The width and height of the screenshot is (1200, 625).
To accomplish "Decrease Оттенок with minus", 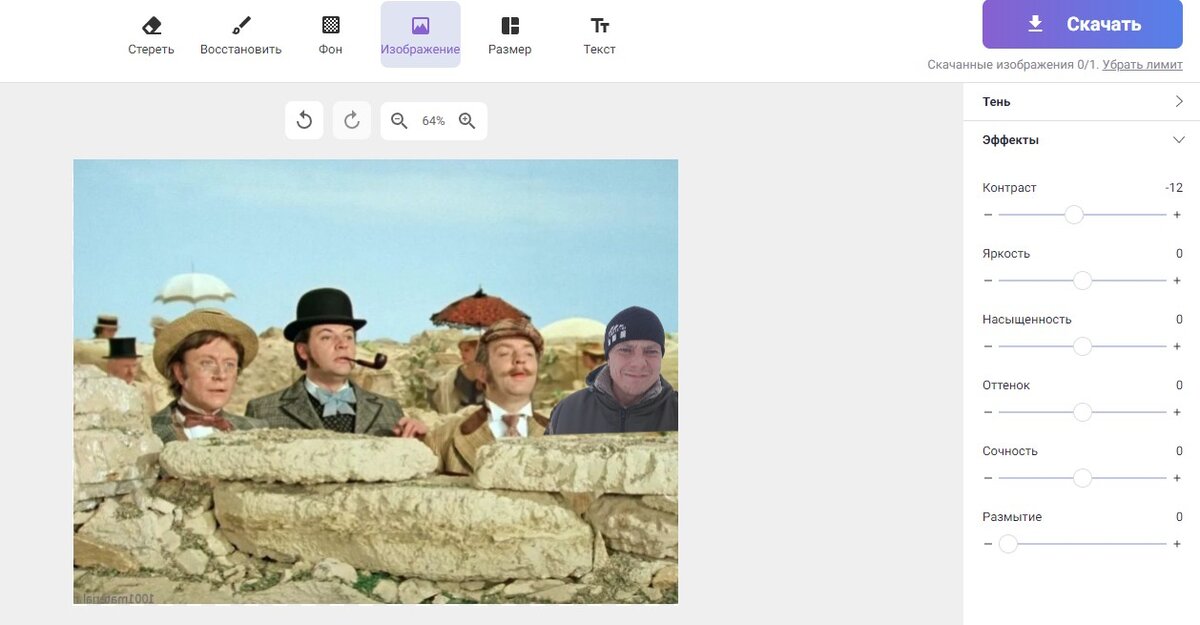I will [x=988, y=412].
